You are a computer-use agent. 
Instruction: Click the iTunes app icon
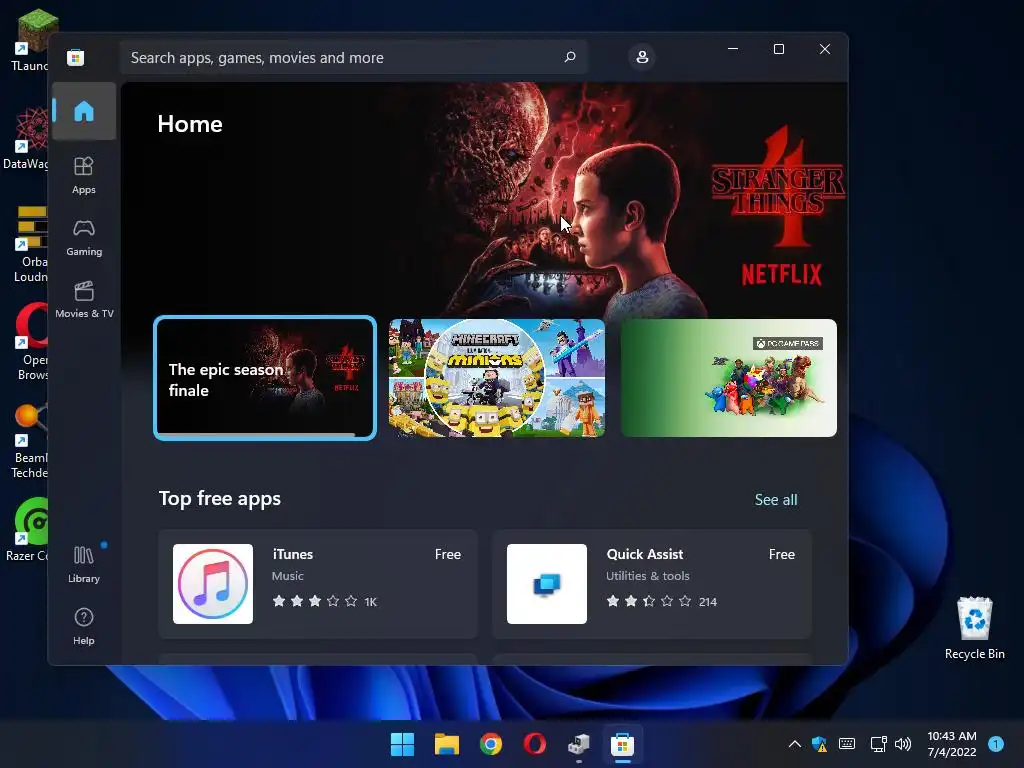point(213,584)
